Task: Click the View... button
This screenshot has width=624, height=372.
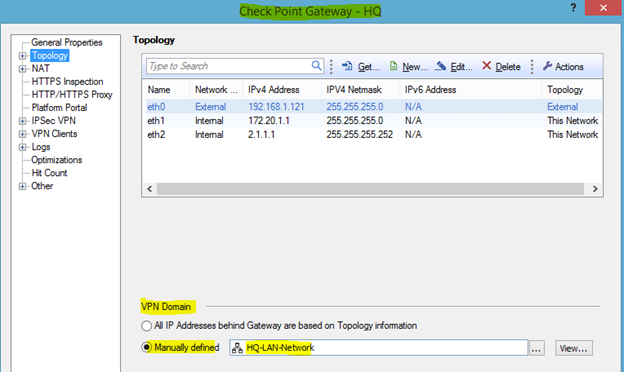Action: coord(573,349)
